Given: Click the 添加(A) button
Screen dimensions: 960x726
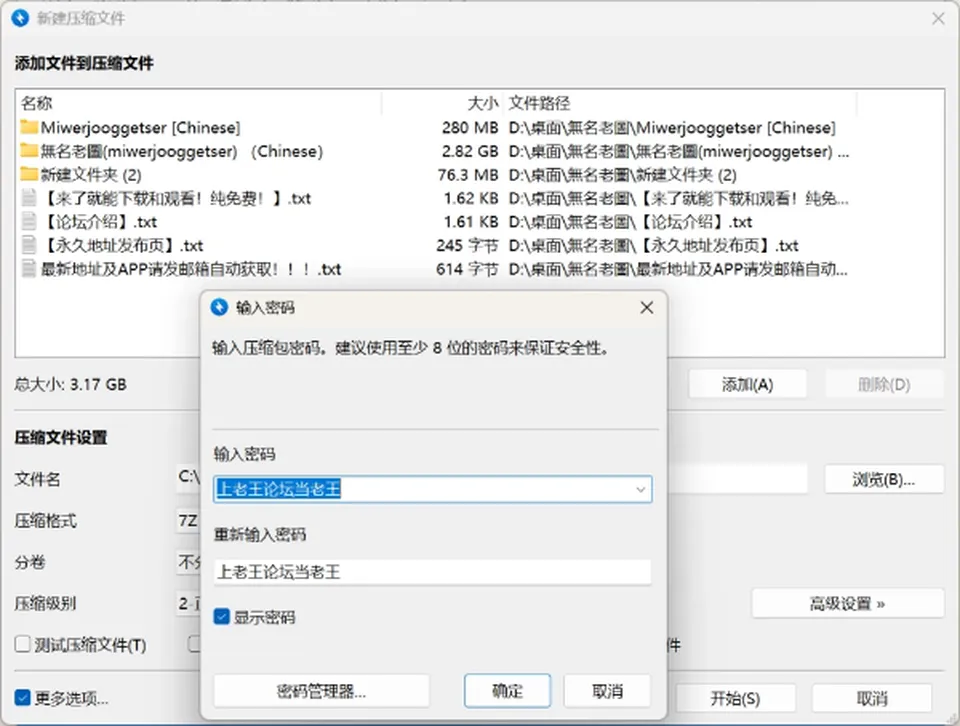Looking at the screenshot, I should [748, 384].
